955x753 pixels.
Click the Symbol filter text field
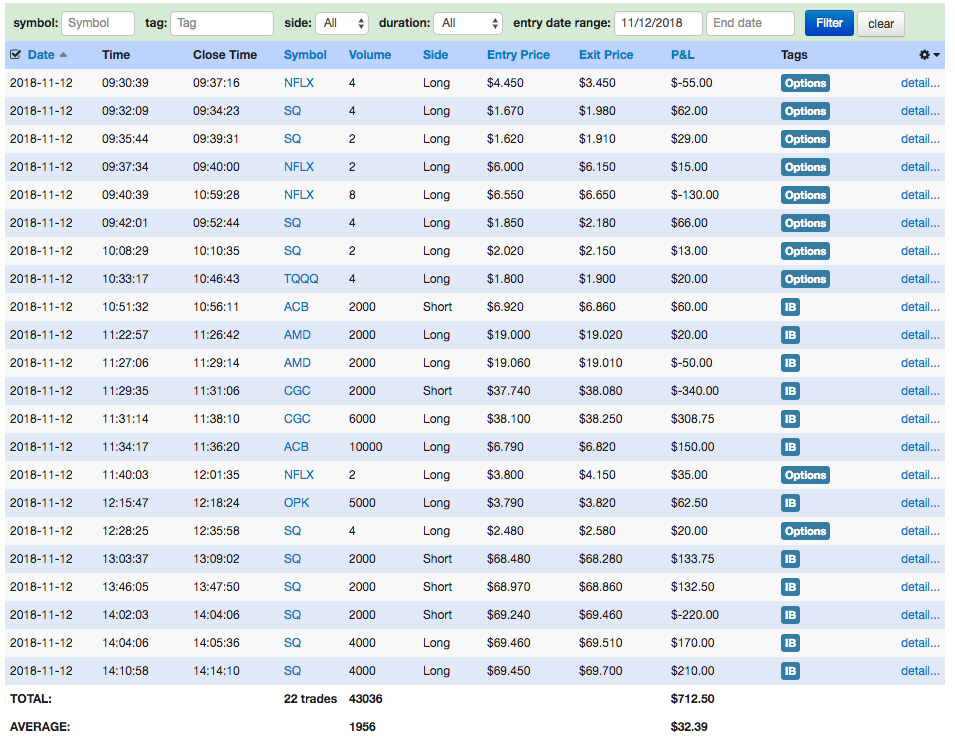click(98, 23)
